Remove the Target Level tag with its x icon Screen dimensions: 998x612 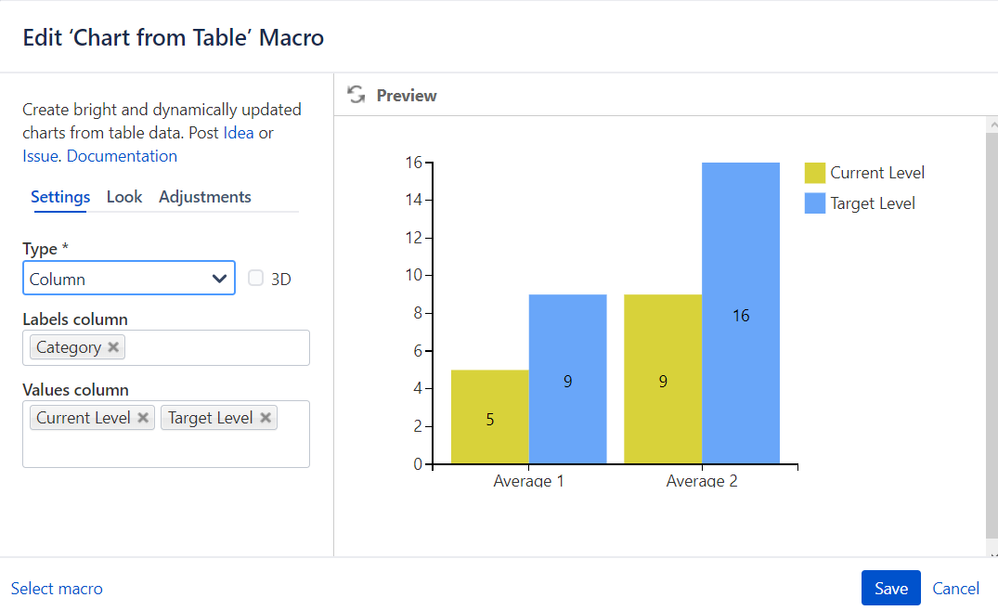(x=266, y=418)
